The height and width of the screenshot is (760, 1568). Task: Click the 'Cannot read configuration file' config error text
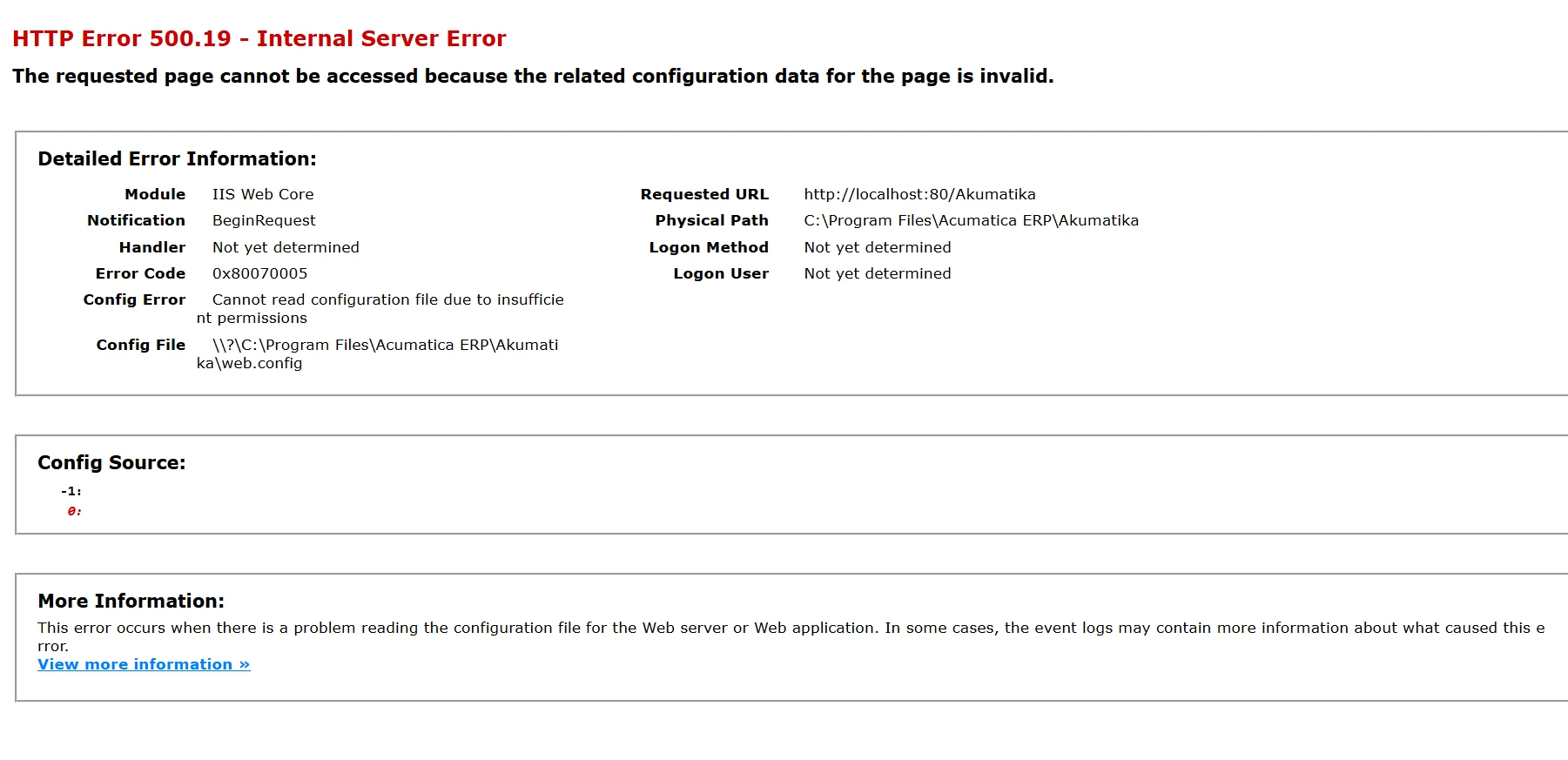point(380,308)
